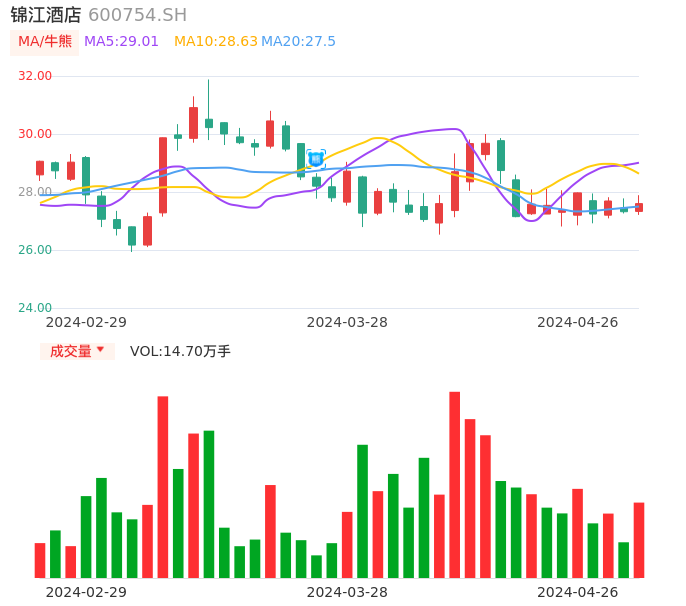Click the leftmost red volume bar
This screenshot has width=686, height=606.
coord(40,560)
